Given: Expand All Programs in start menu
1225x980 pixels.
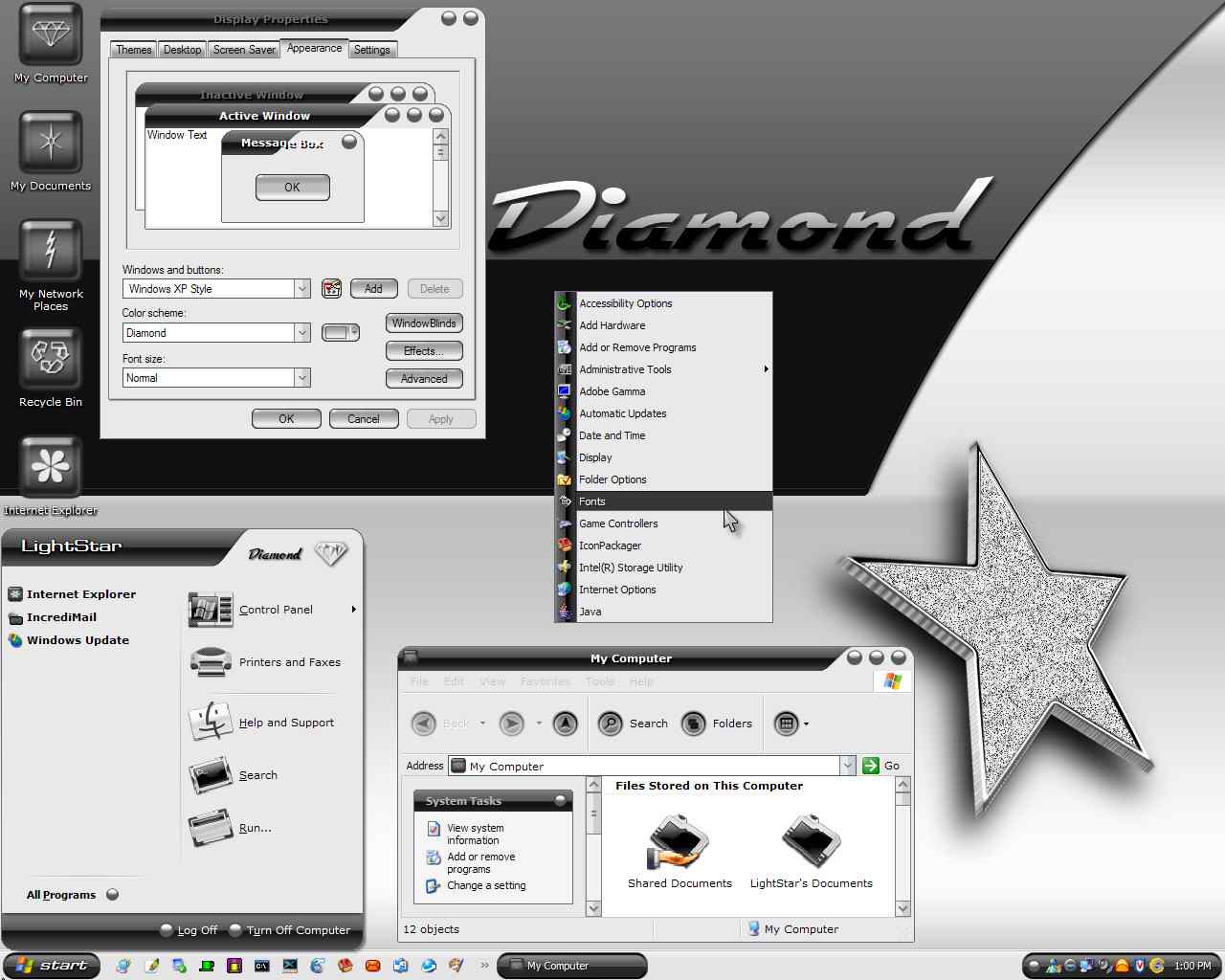Looking at the screenshot, I should [72, 895].
